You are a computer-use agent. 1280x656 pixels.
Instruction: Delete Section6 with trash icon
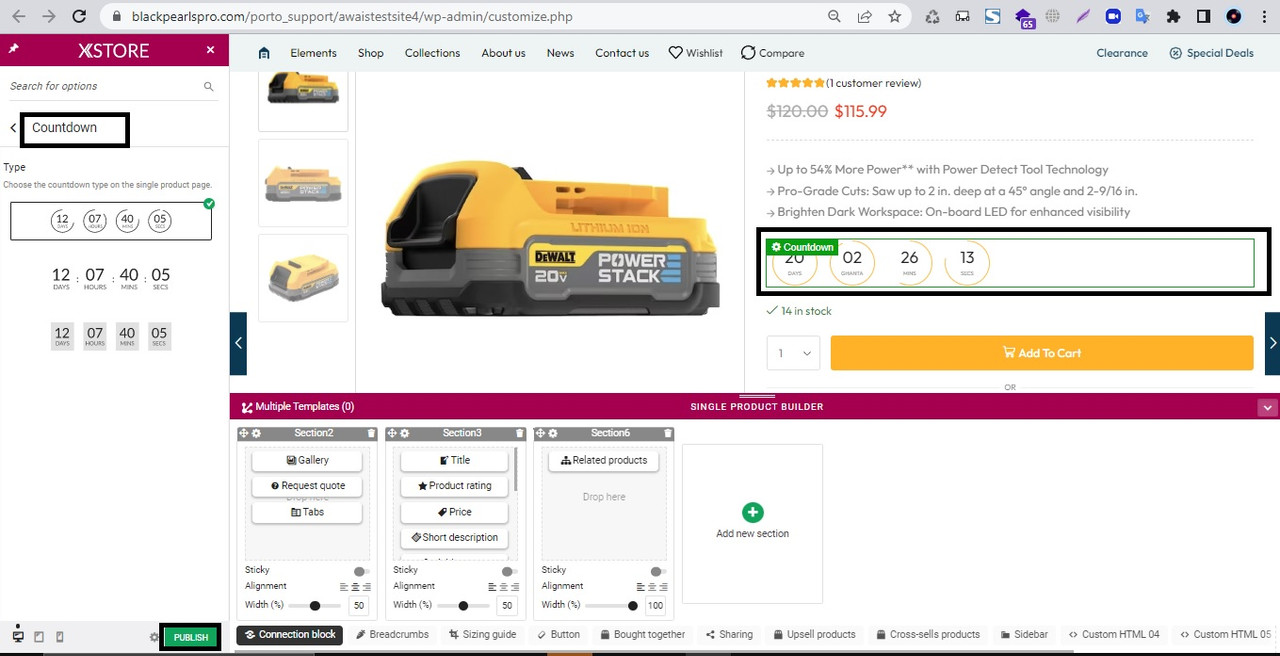pos(667,433)
